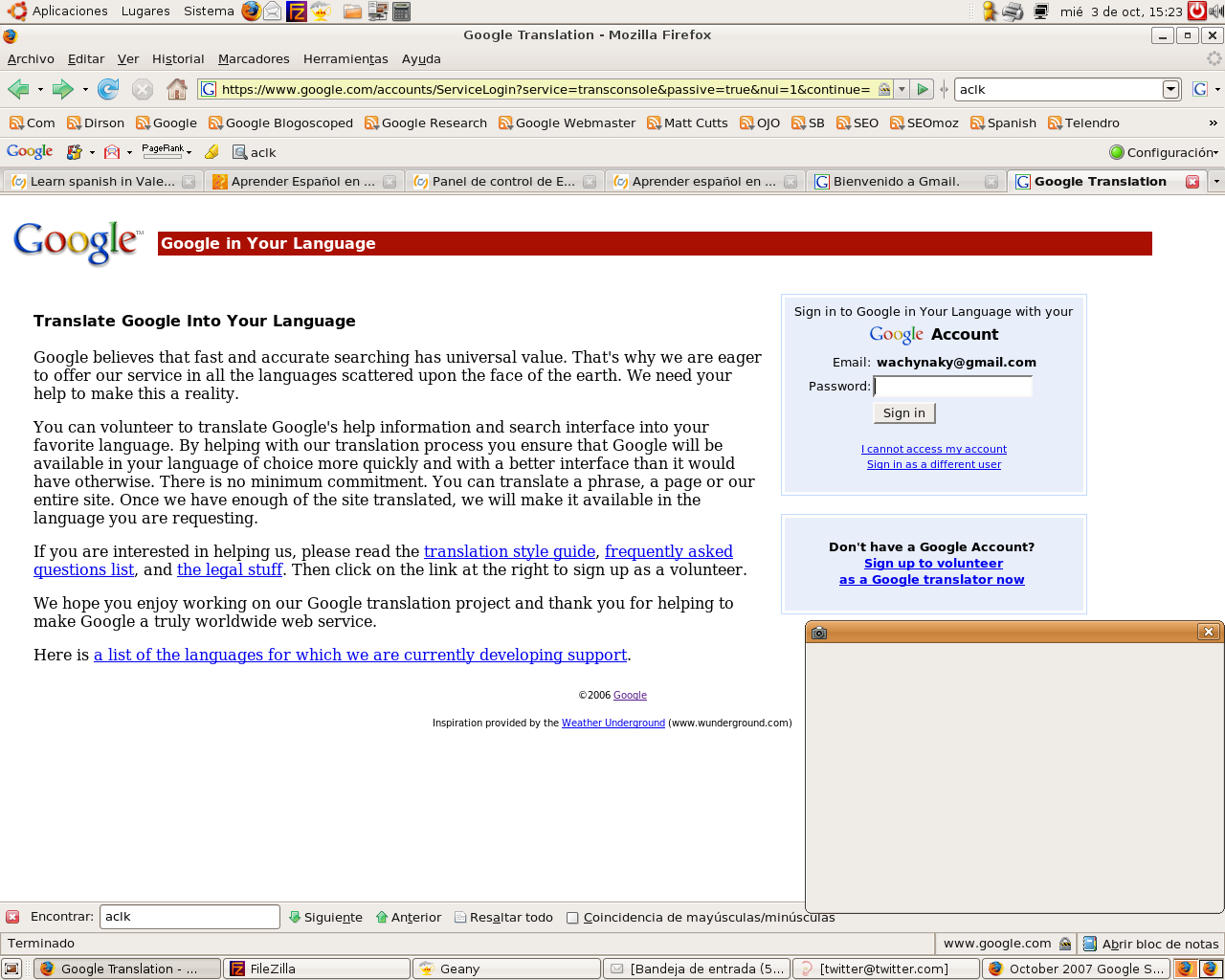This screenshot has width=1225, height=980.
Task: Toggle match case checkbox in find bar
Action: [572, 918]
